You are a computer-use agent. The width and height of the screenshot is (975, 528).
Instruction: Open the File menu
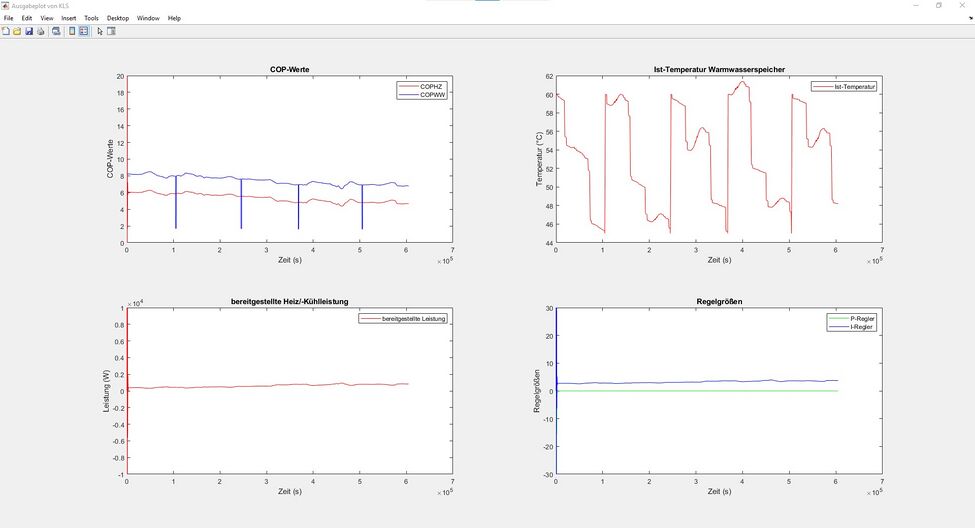[x=9, y=18]
